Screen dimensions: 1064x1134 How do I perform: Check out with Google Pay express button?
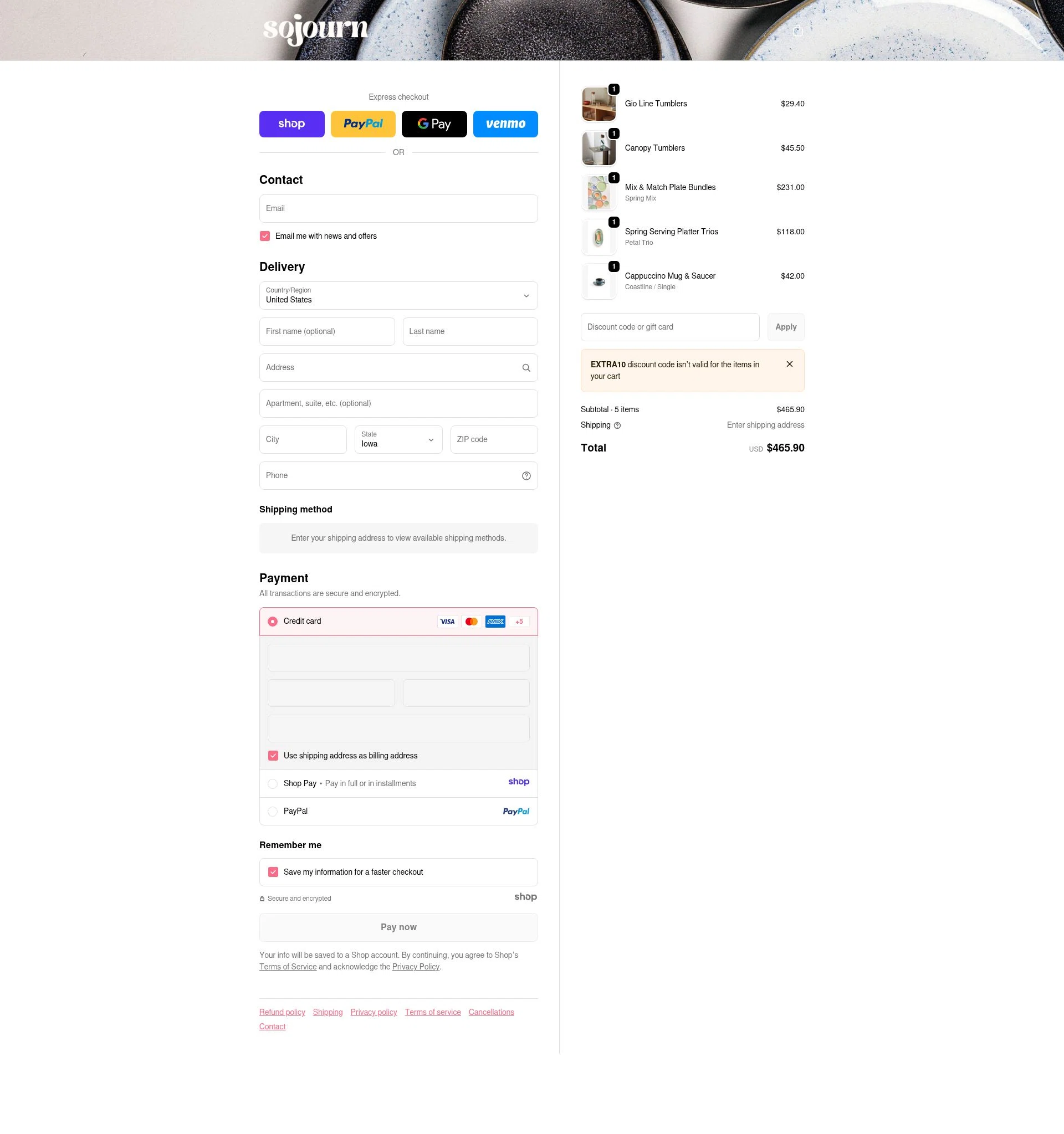click(433, 124)
